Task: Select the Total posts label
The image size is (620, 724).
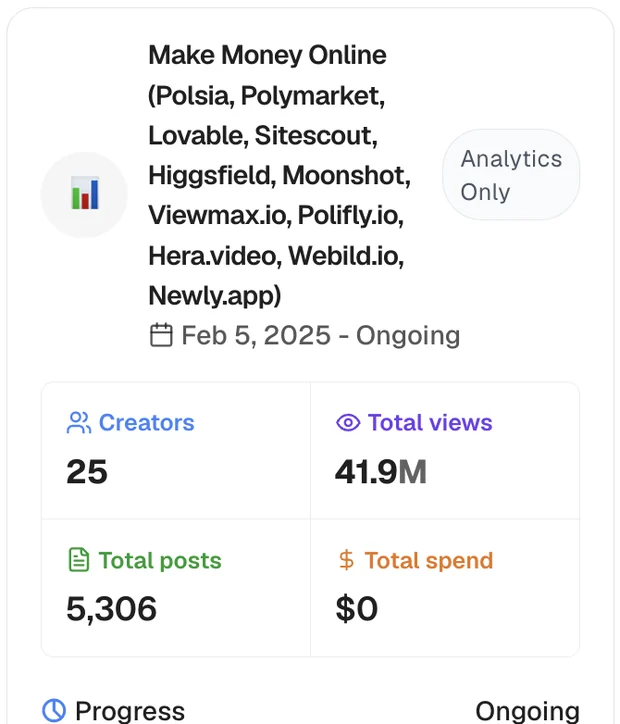Action: [x=160, y=560]
